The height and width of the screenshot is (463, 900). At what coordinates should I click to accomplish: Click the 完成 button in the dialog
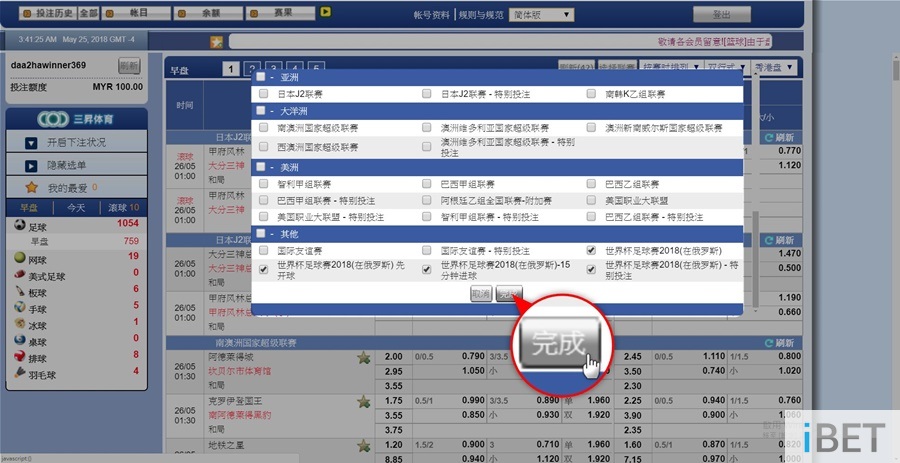(509, 295)
